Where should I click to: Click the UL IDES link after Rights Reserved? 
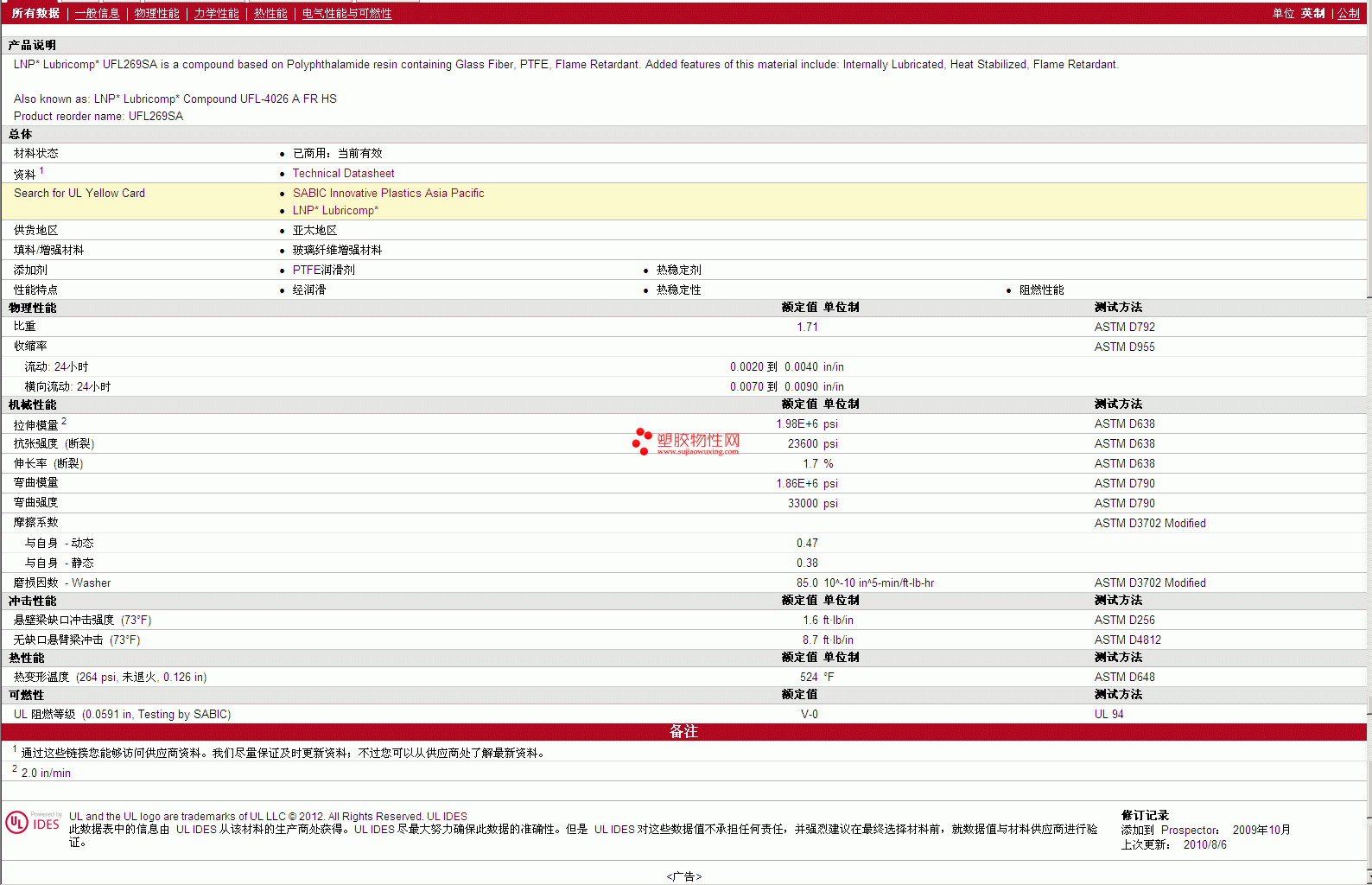coord(447,817)
